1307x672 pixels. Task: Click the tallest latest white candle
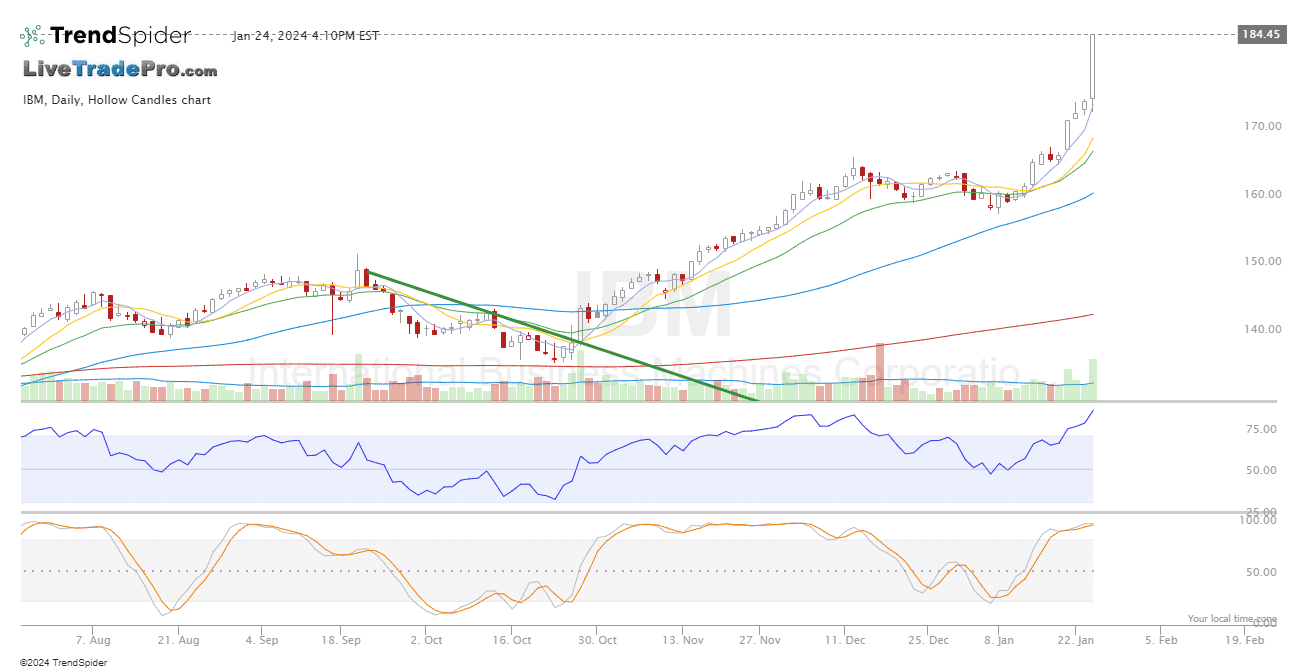click(1093, 67)
